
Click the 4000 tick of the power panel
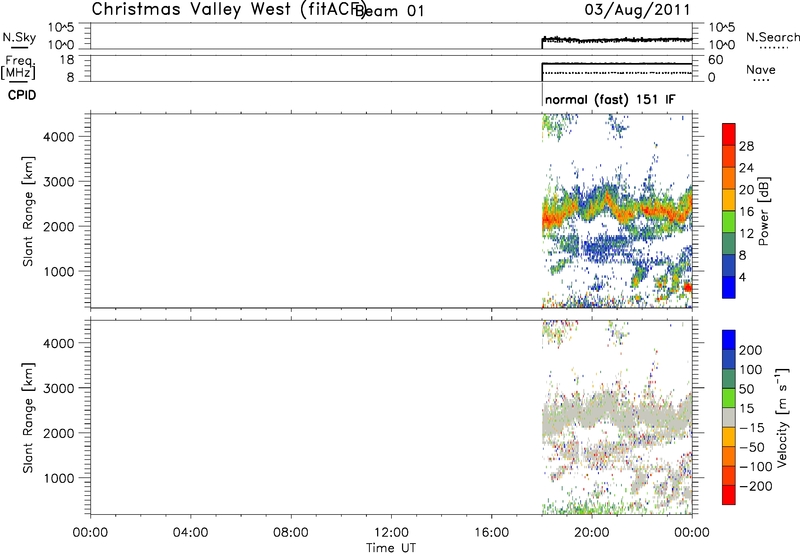click(x=59, y=137)
